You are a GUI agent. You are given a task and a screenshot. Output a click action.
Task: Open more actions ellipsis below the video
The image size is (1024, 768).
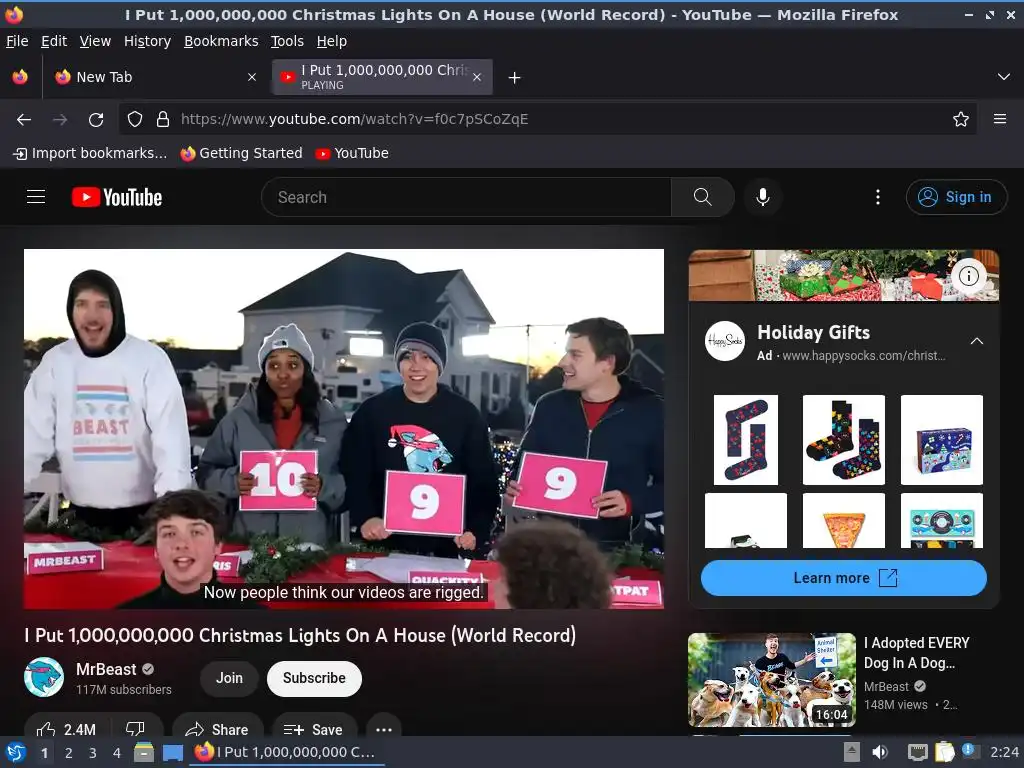[384, 729]
